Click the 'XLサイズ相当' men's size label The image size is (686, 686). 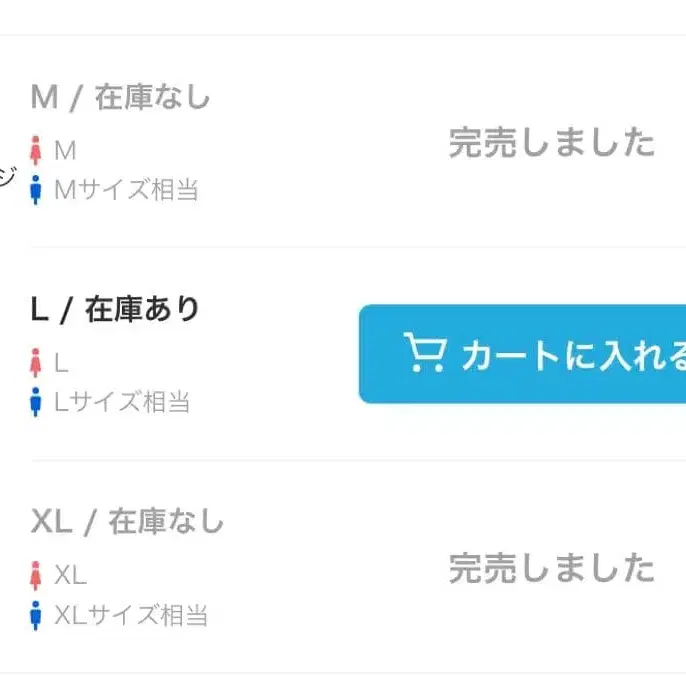(x=131, y=615)
